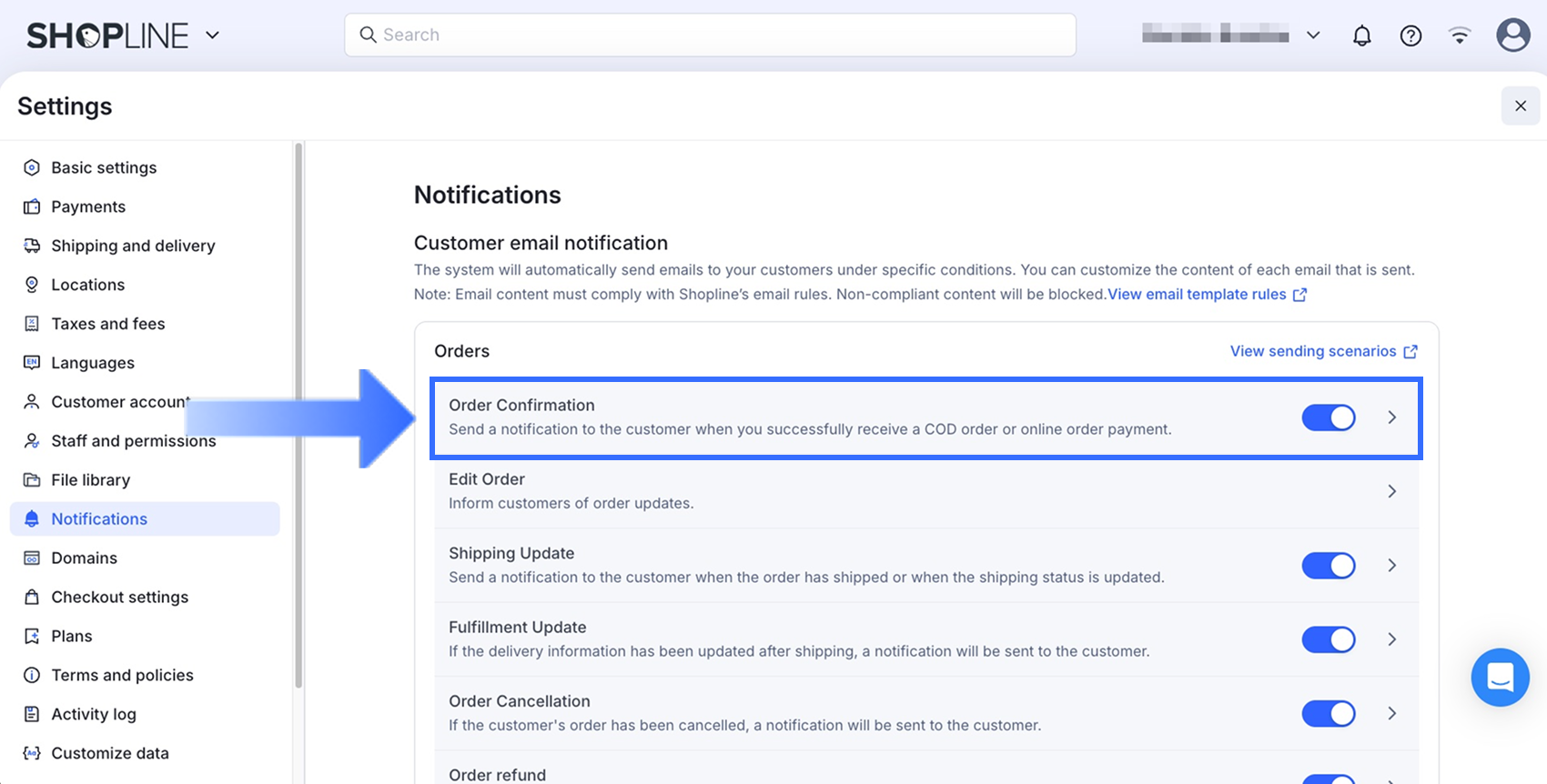Disable the Order Confirmation toggle
The height and width of the screenshot is (784, 1547).
point(1329,417)
